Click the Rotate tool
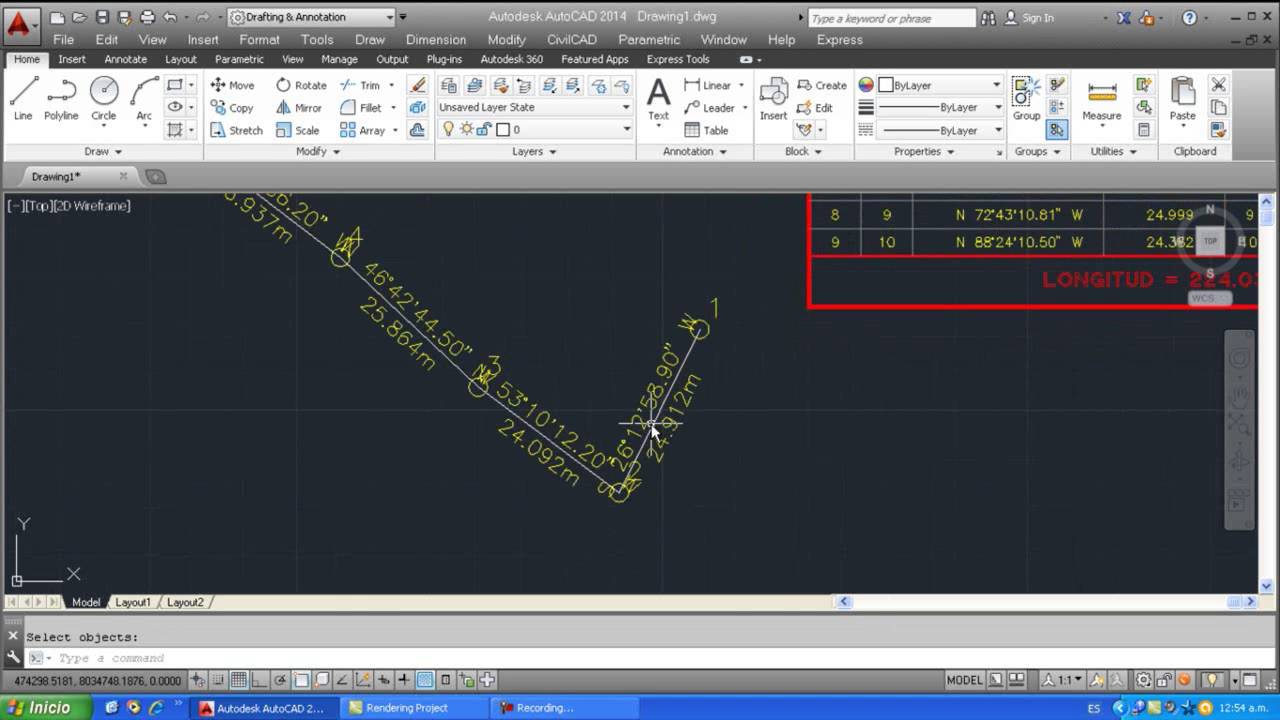Screen dimensions: 1280x720 [x=301, y=85]
